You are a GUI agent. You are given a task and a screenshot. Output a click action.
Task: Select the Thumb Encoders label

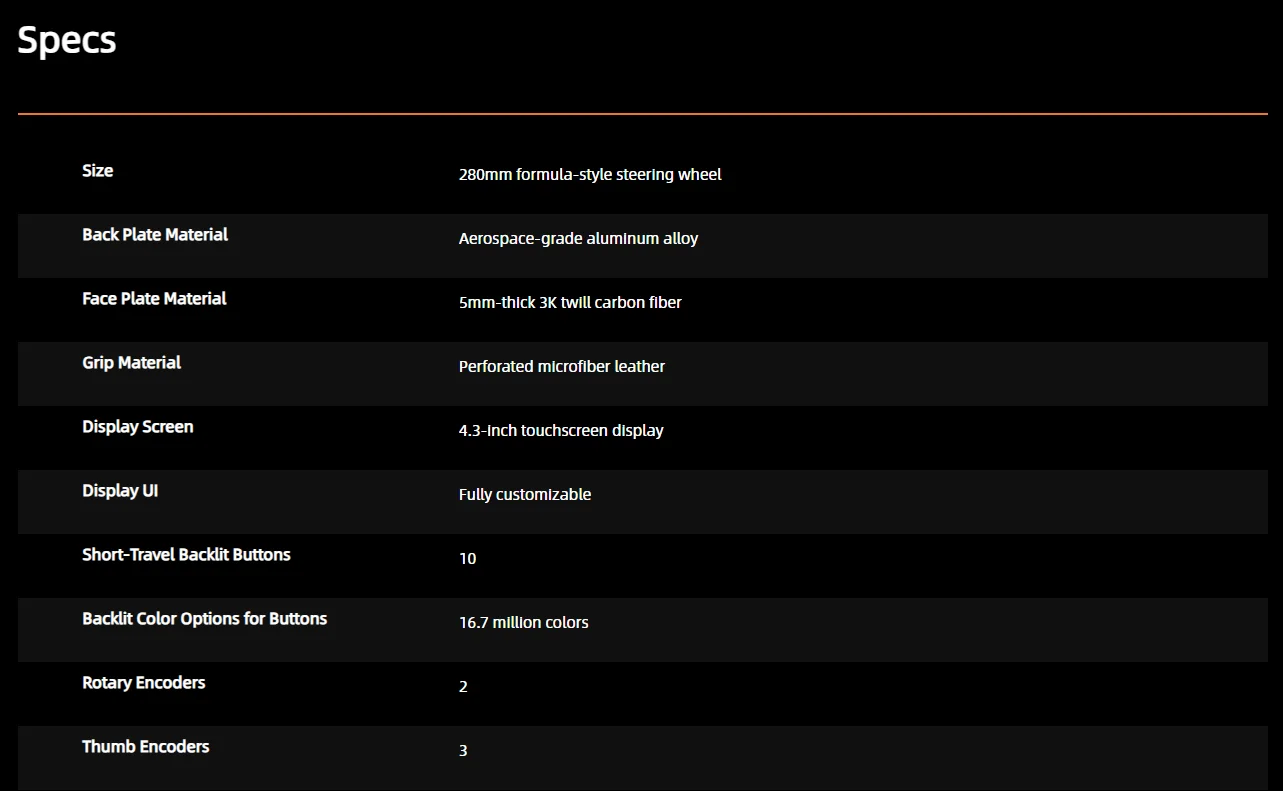[x=146, y=747]
